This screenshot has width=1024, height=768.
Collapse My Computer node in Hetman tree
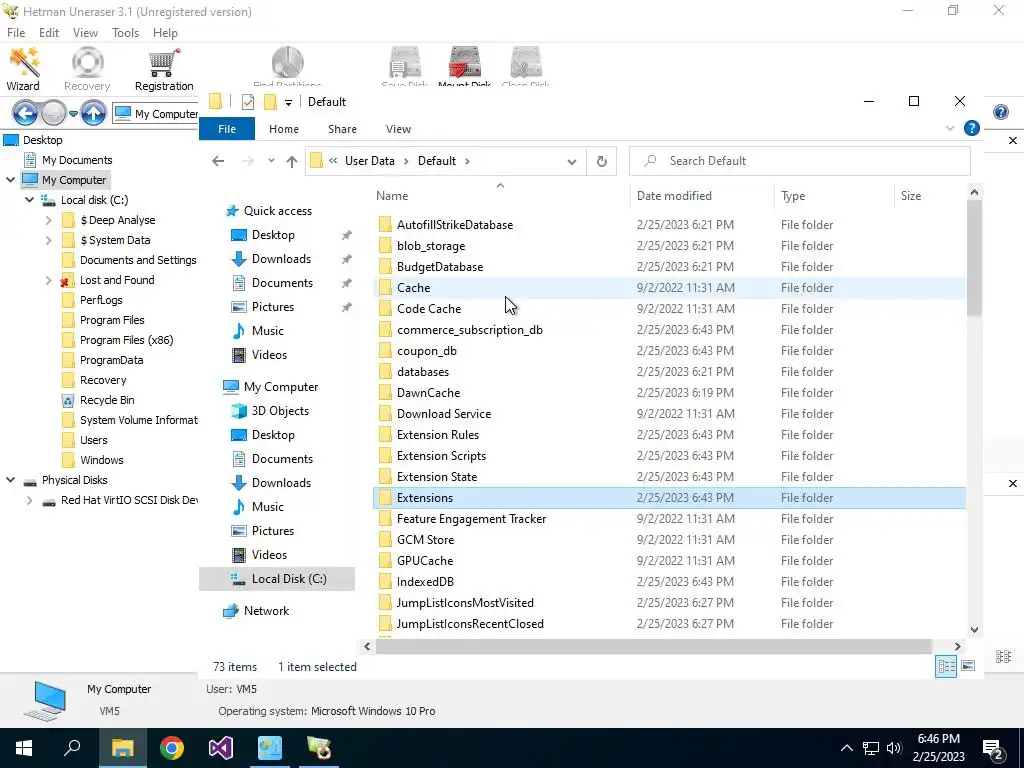(10, 180)
